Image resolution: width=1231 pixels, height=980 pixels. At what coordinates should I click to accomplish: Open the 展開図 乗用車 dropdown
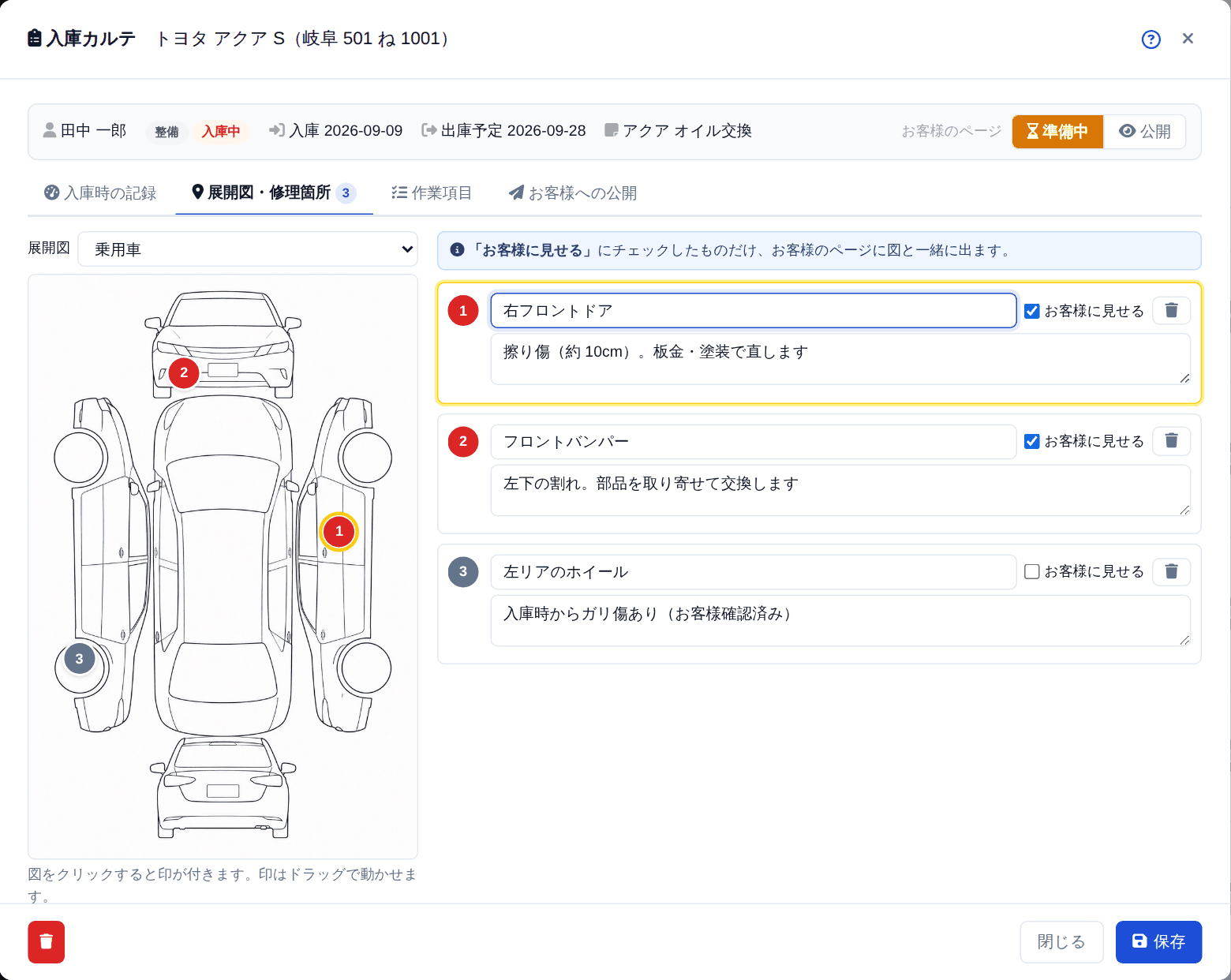point(248,249)
